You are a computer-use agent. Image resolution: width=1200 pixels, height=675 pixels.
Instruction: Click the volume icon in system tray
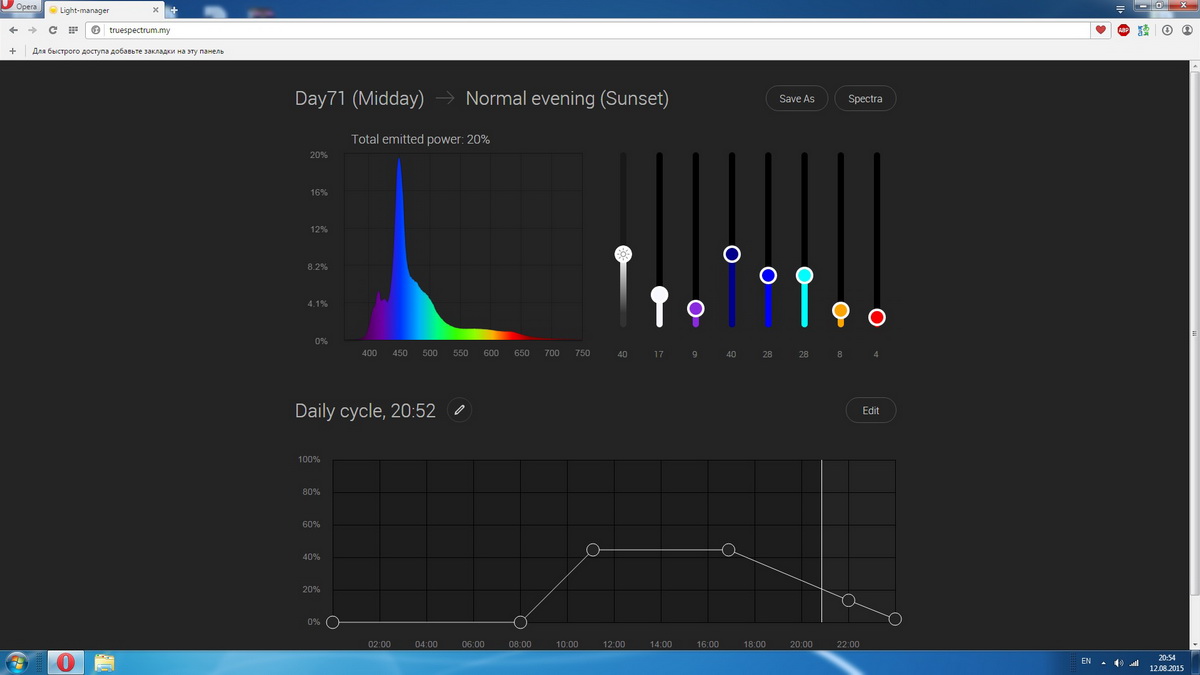pyautogui.click(x=1119, y=662)
